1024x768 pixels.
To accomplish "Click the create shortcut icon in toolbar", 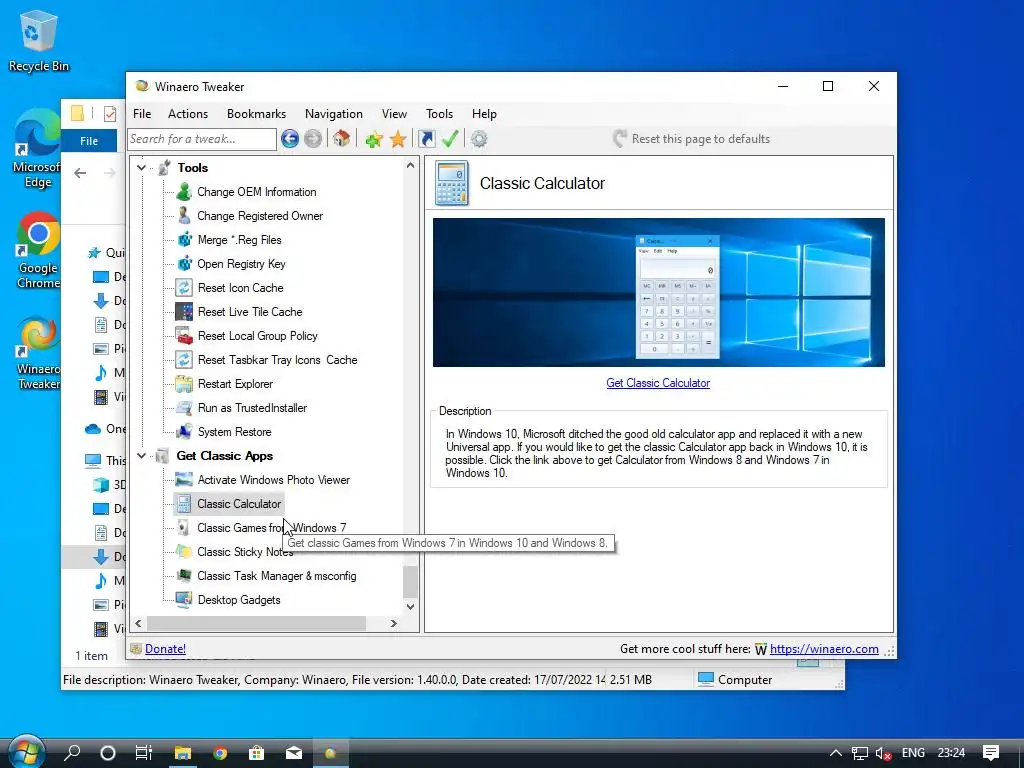I will [x=426, y=138].
